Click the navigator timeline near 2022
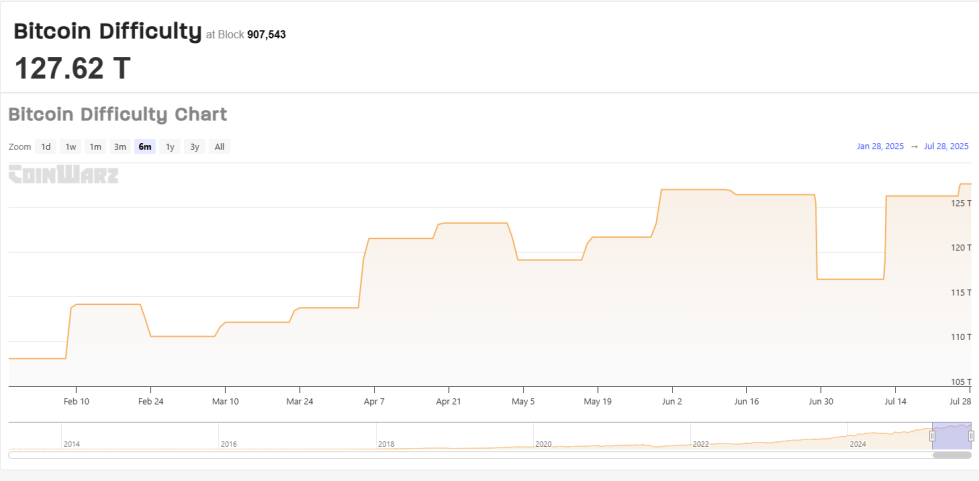Screen dimensions: 979x481 (x=701, y=443)
